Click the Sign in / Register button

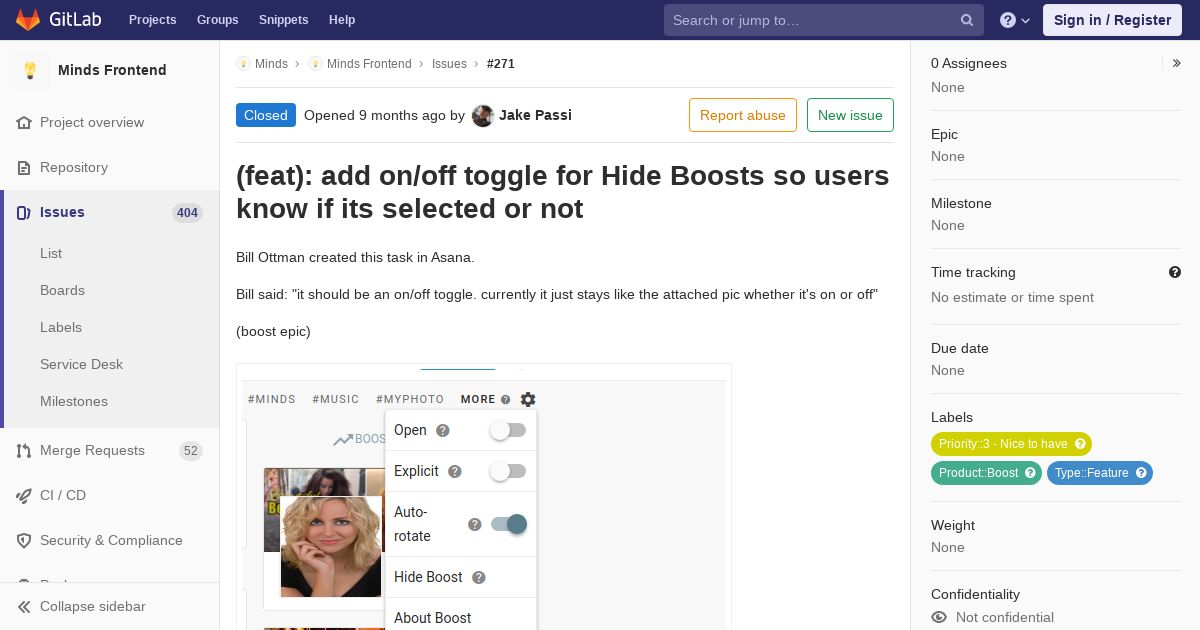pyautogui.click(x=1112, y=20)
